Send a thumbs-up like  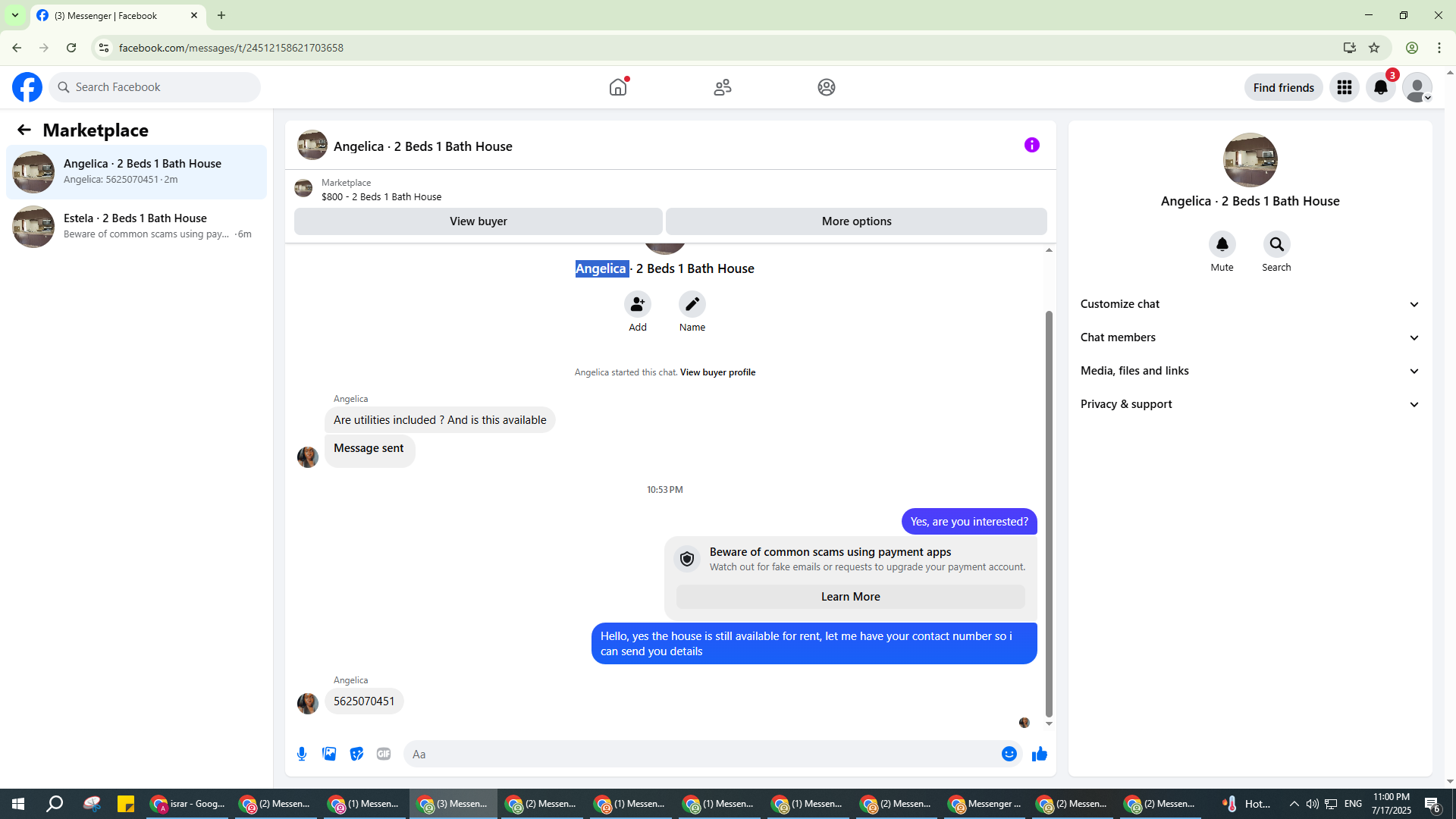(1040, 754)
